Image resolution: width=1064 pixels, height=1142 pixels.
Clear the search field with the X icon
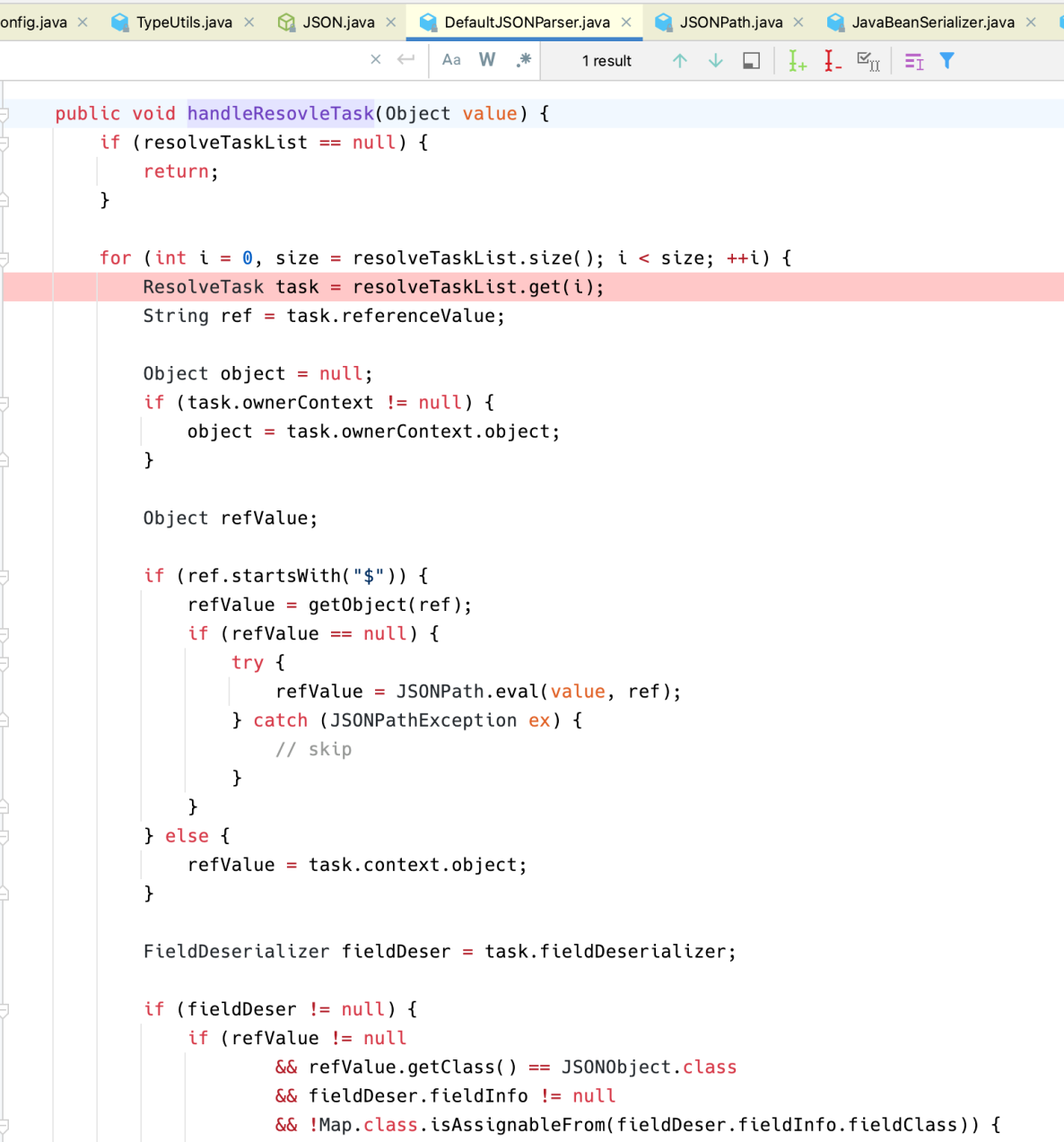[376, 60]
